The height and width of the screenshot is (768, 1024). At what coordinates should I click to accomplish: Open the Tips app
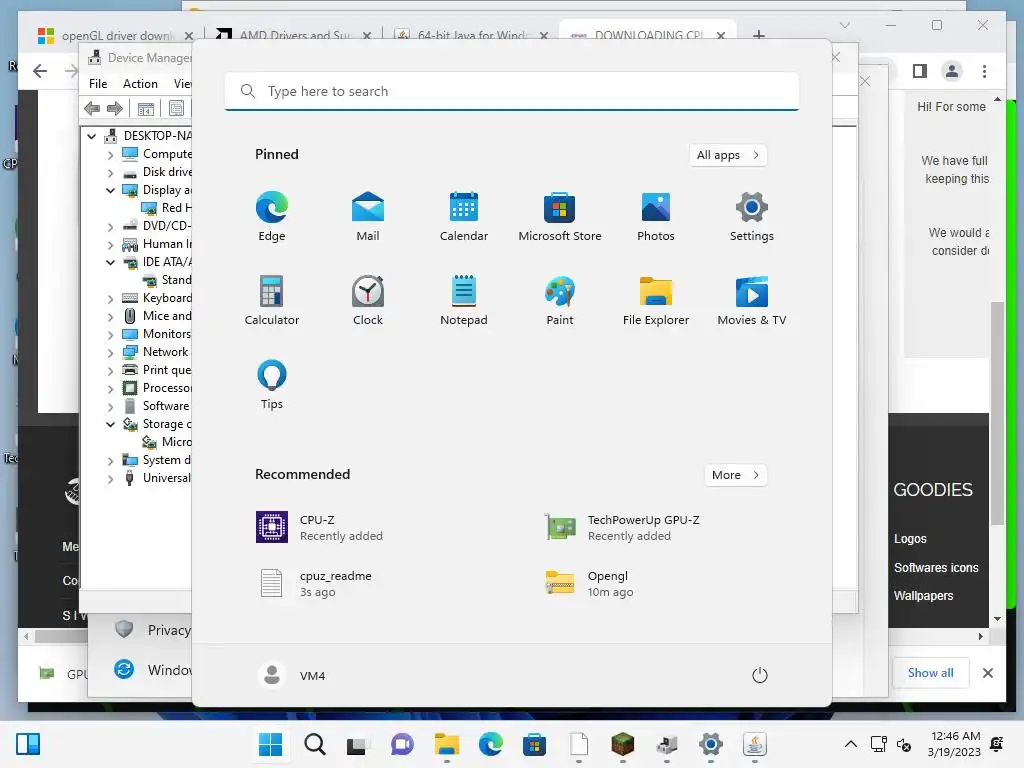coord(272,385)
